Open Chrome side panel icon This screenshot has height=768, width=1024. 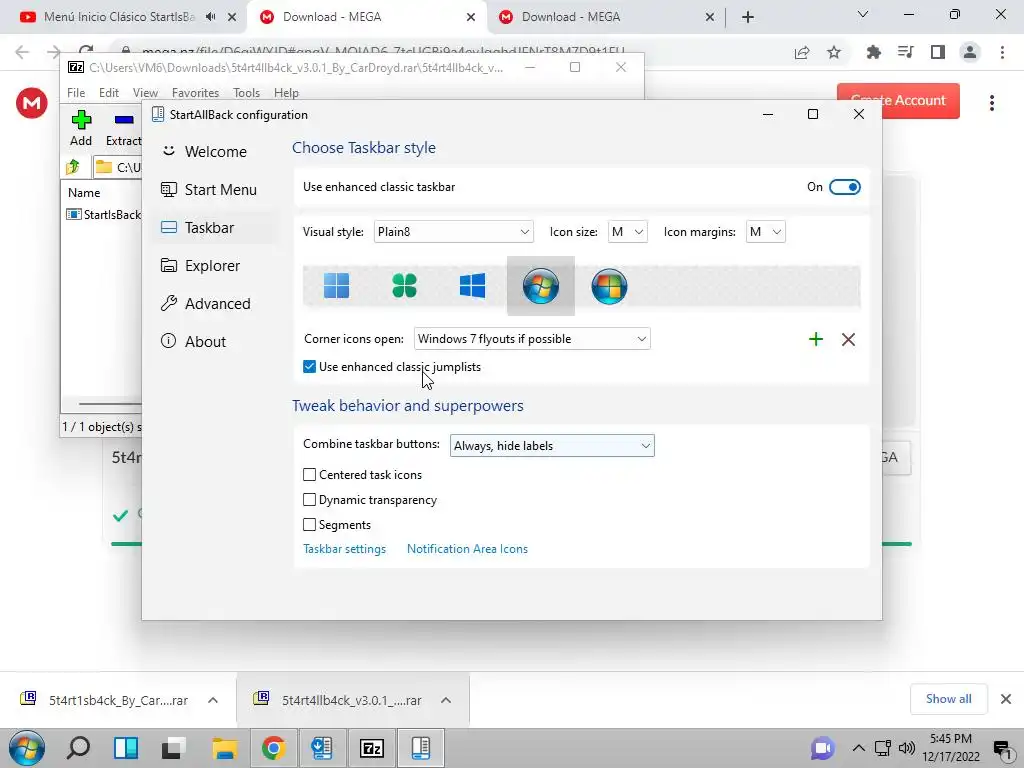938,52
